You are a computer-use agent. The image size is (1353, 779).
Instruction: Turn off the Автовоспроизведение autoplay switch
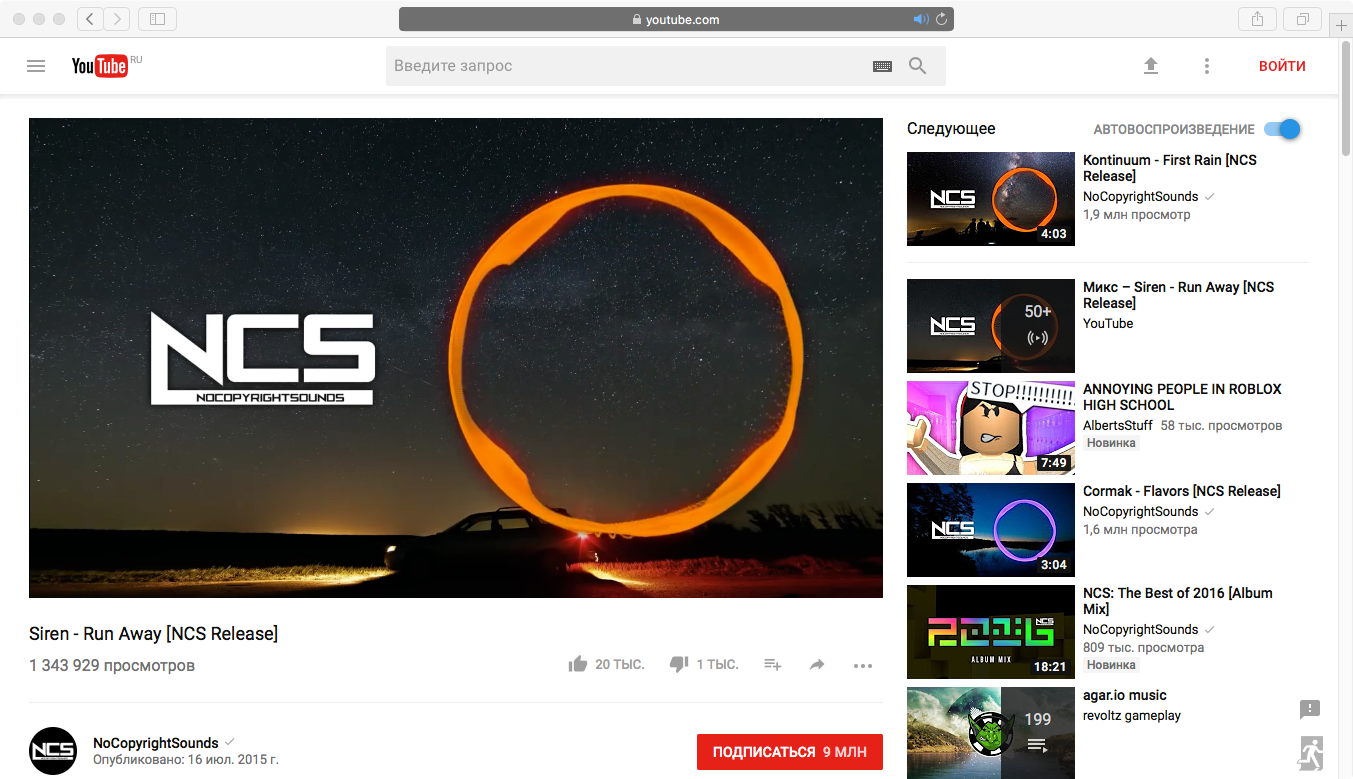click(x=1282, y=129)
